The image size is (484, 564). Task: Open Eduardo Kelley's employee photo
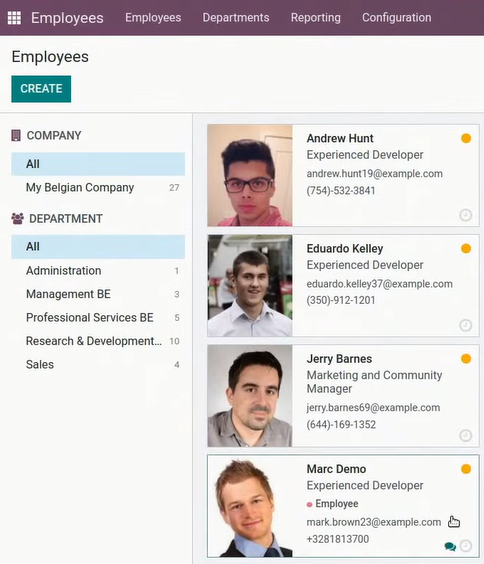coord(250,286)
